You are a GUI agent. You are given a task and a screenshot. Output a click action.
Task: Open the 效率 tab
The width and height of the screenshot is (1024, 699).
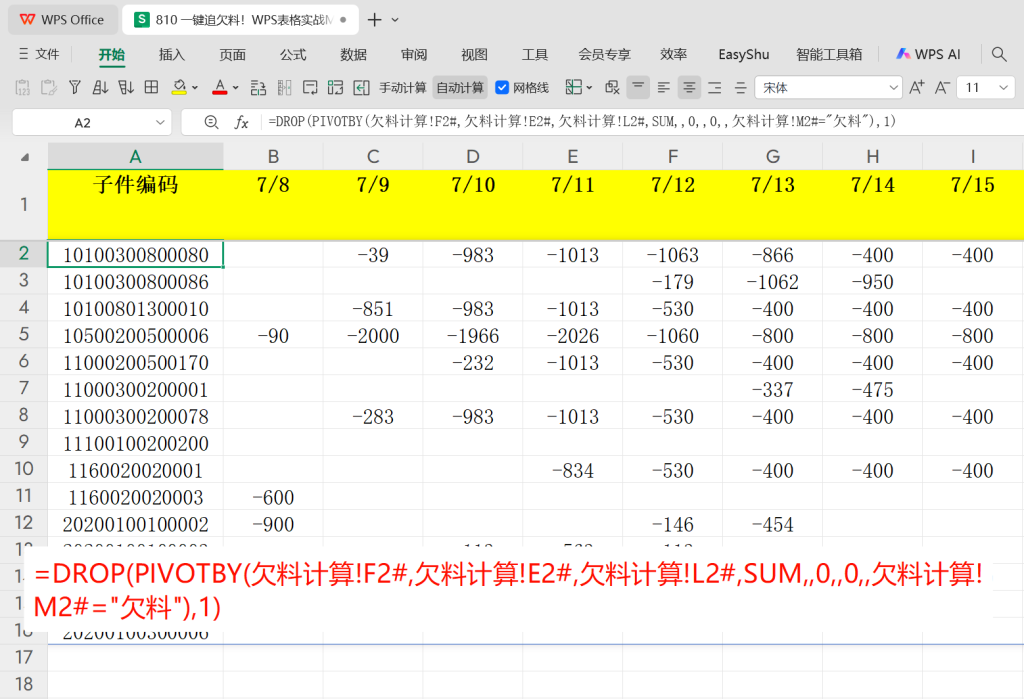click(x=673, y=55)
